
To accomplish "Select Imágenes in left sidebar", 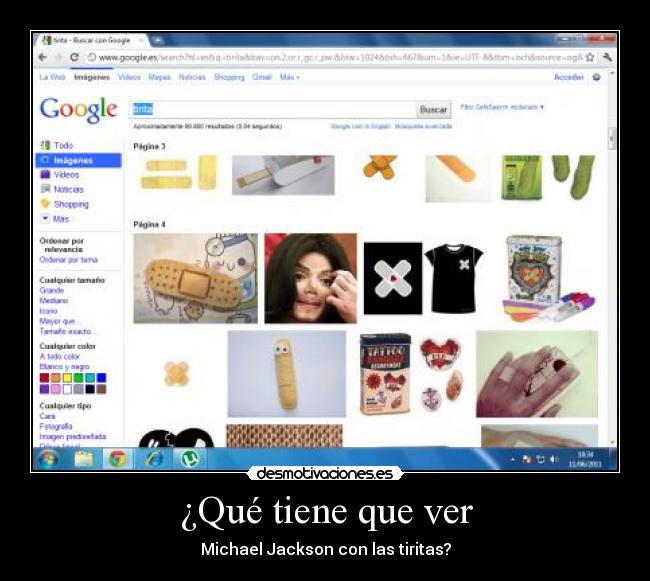I will coord(79,160).
